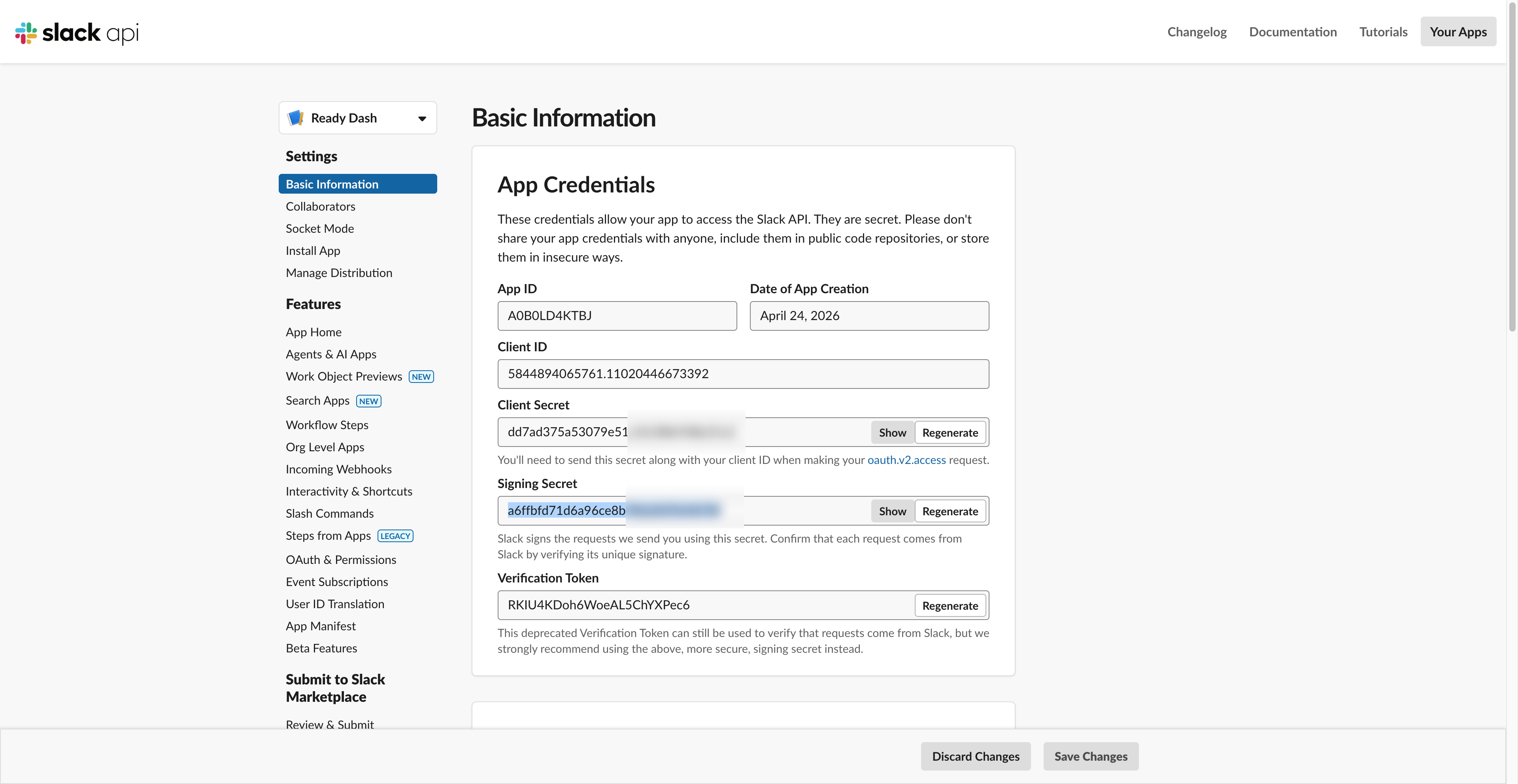Open the Ready Dash app selector dropdown
1518x784 pixels.
pyautogui.click(x=358, y=118)
